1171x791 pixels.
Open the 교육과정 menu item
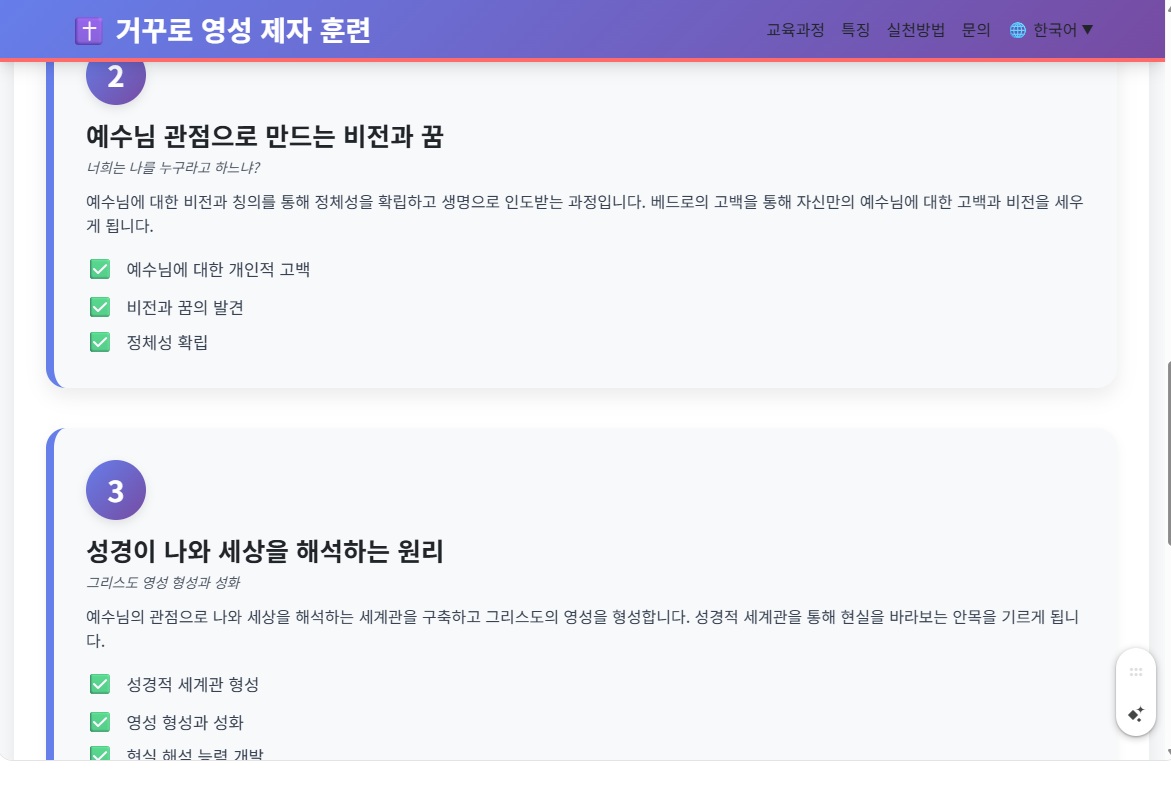click(795, 30)
